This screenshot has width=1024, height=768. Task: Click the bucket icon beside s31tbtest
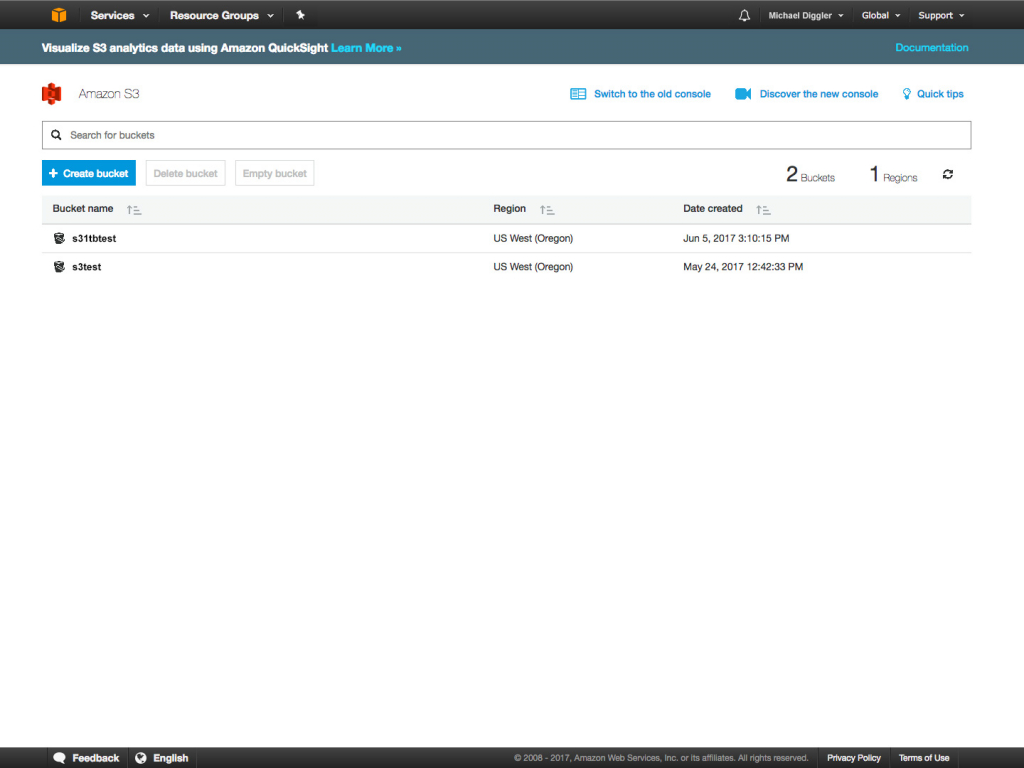coord(59,239)
